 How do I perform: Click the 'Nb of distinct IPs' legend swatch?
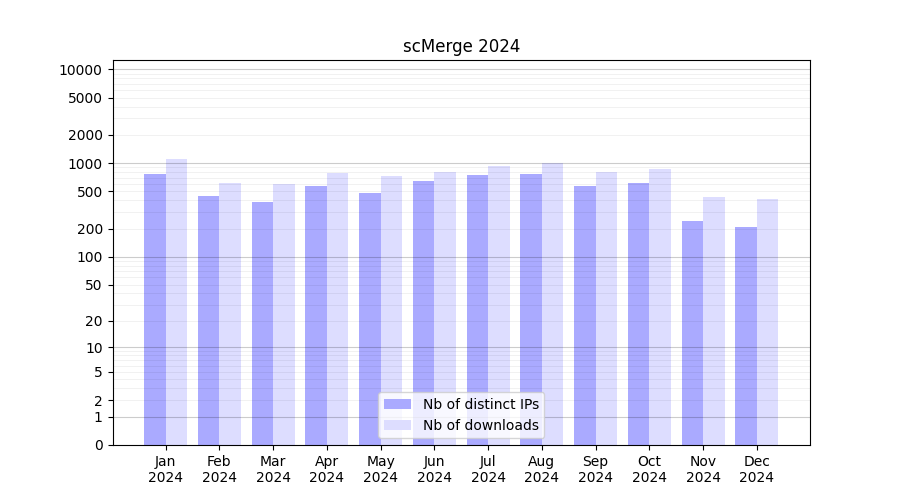[x=397, y=404]
